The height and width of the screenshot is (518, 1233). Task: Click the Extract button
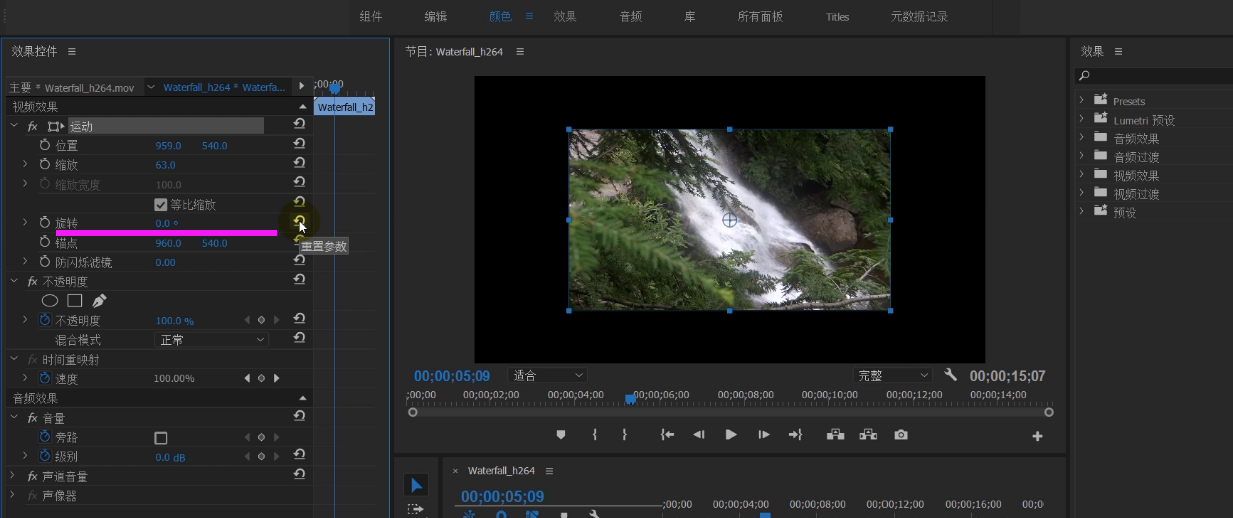tap(868, 435)
